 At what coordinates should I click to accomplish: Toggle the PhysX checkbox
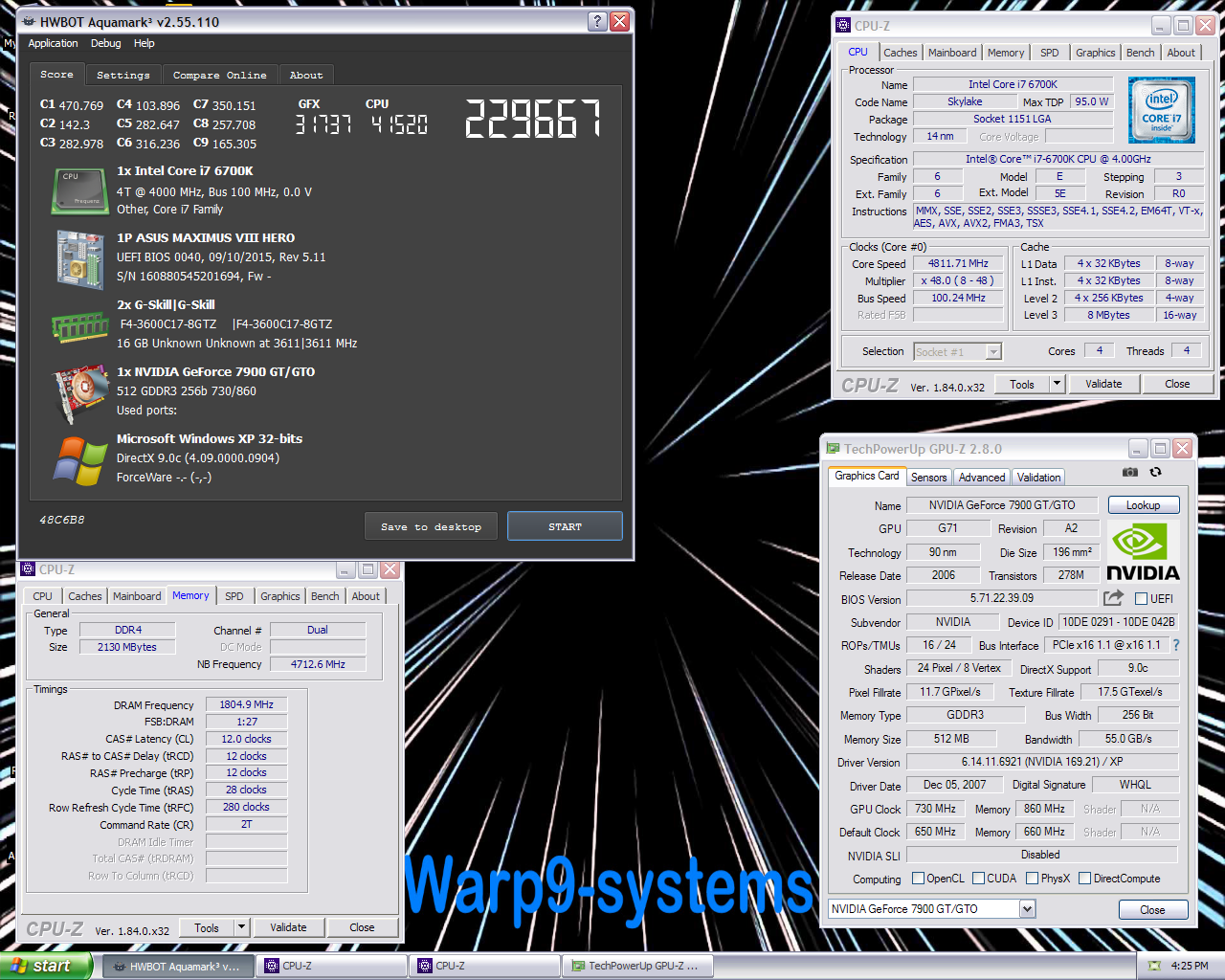click(x=1032, y=878)
